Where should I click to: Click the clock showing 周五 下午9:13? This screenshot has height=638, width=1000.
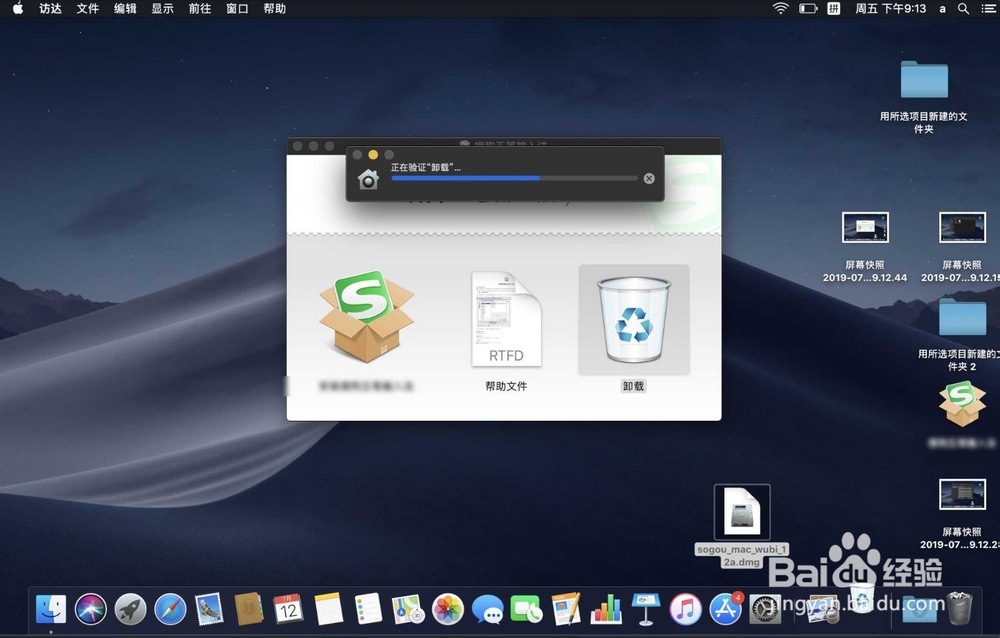pos(890,8)
